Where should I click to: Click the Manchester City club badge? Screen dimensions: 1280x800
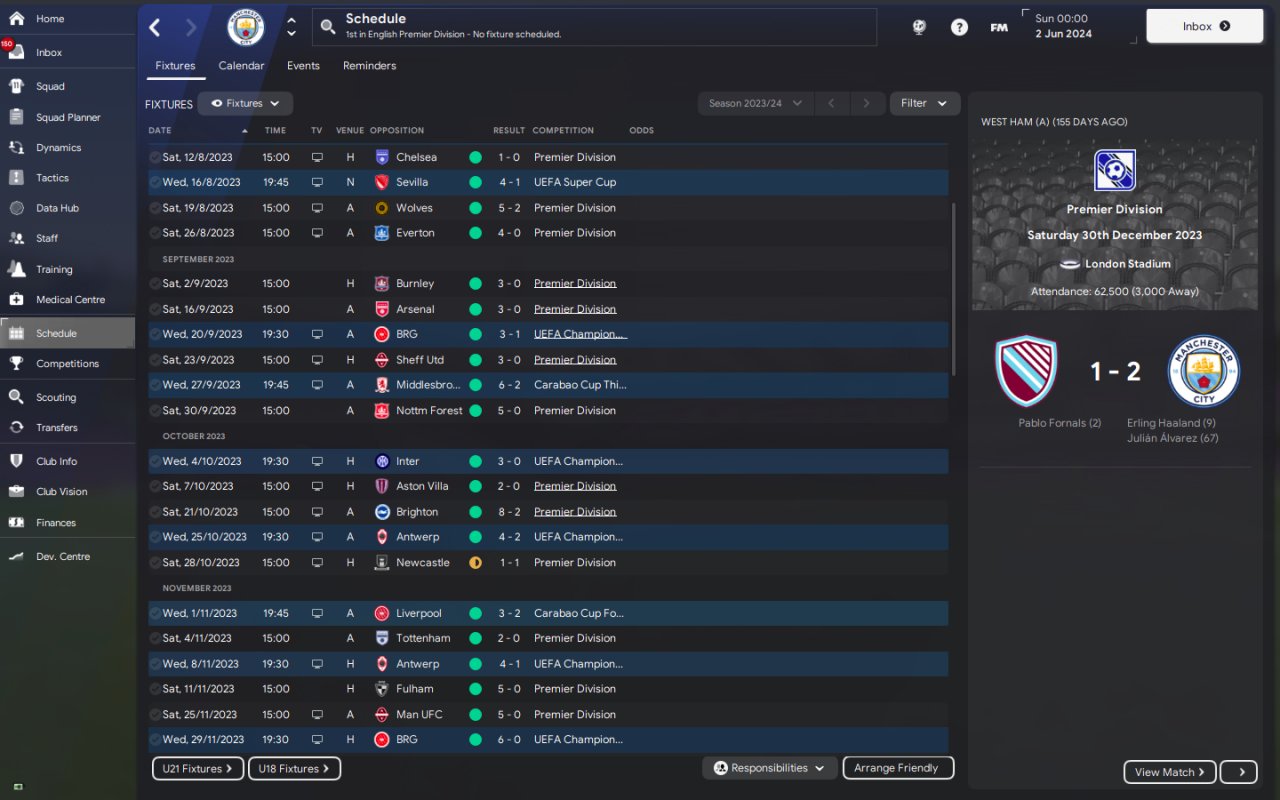245,28
